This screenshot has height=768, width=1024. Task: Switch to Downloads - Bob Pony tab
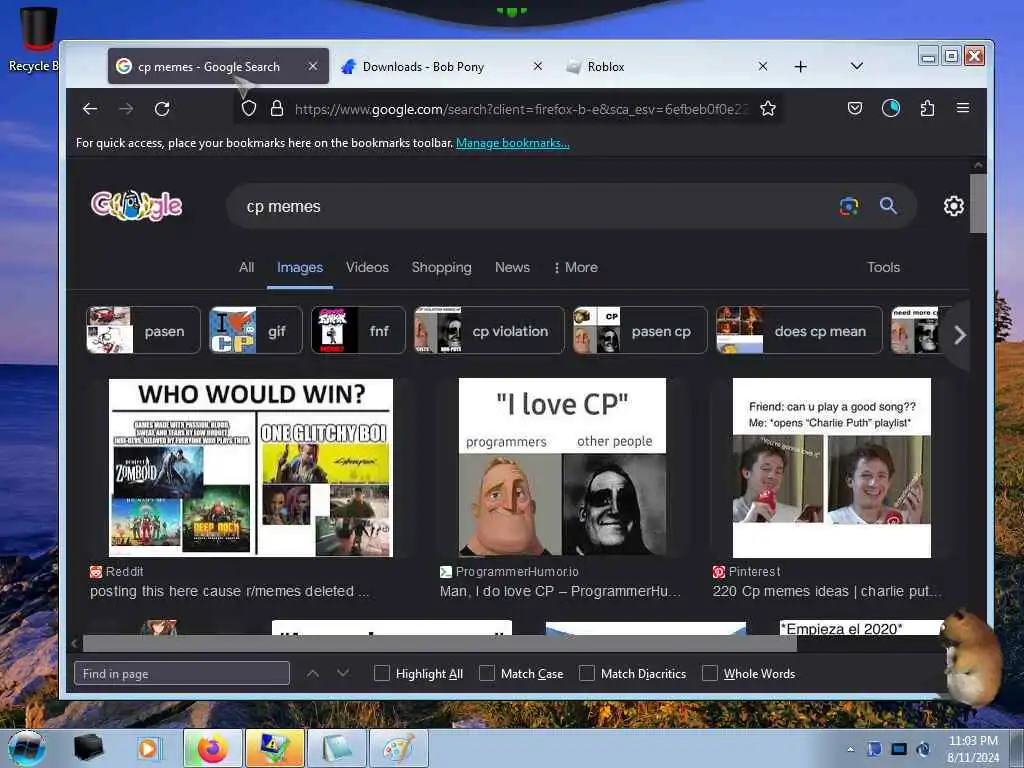[x=444, y=67]
